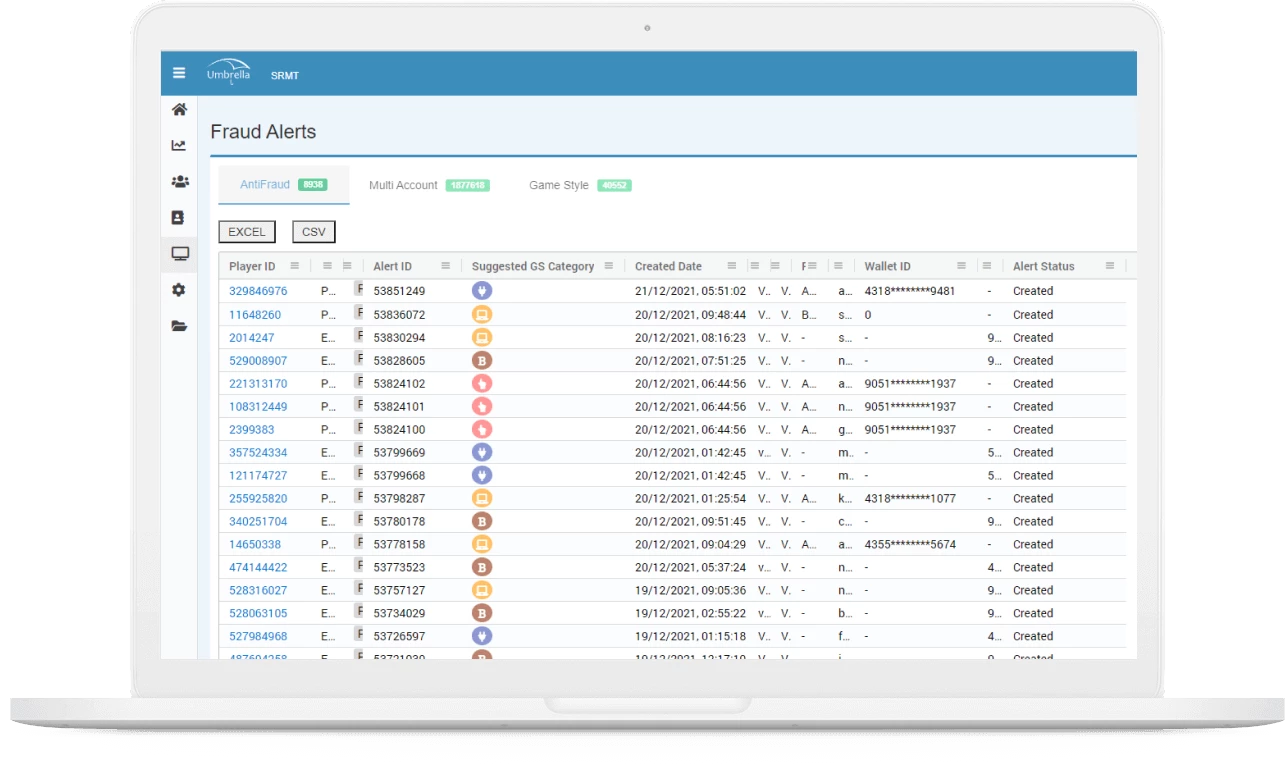Open the Alert Status column menu
The width and height of the screenshot is (1285, 768).
[1110, 266]
